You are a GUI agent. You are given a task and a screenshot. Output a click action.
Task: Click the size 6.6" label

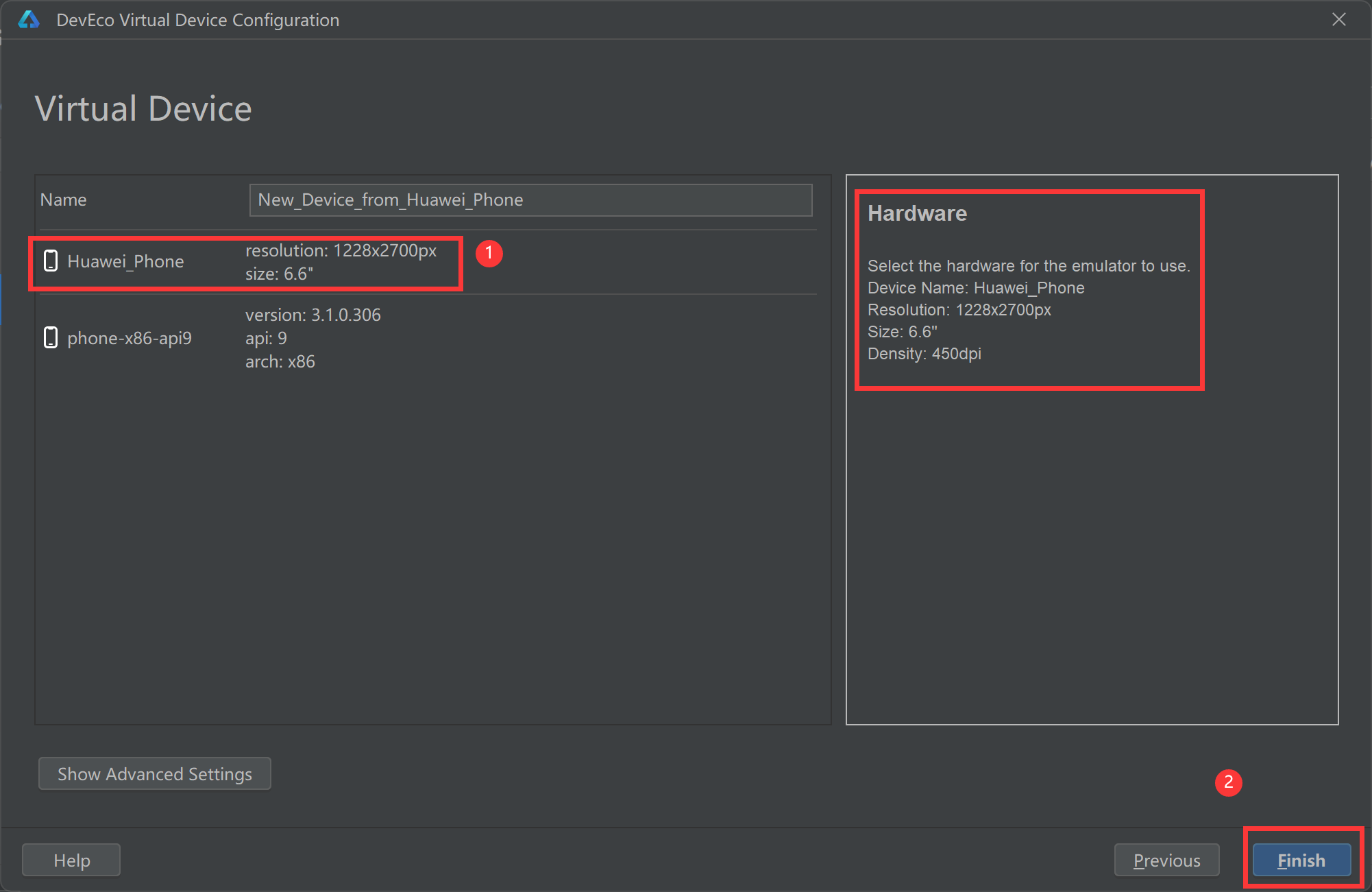click(279, 274)
